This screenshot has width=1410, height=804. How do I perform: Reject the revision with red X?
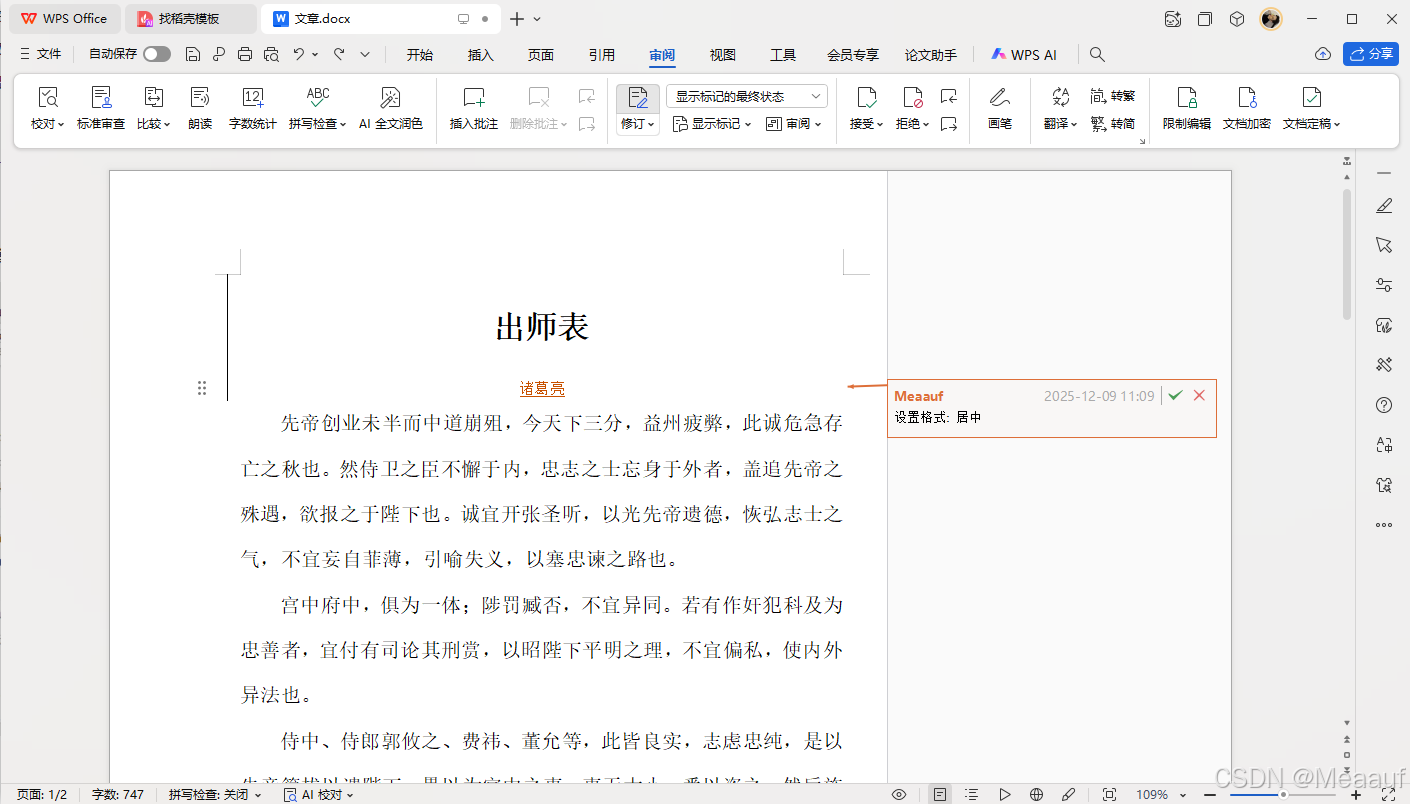tap(1199, 396)
